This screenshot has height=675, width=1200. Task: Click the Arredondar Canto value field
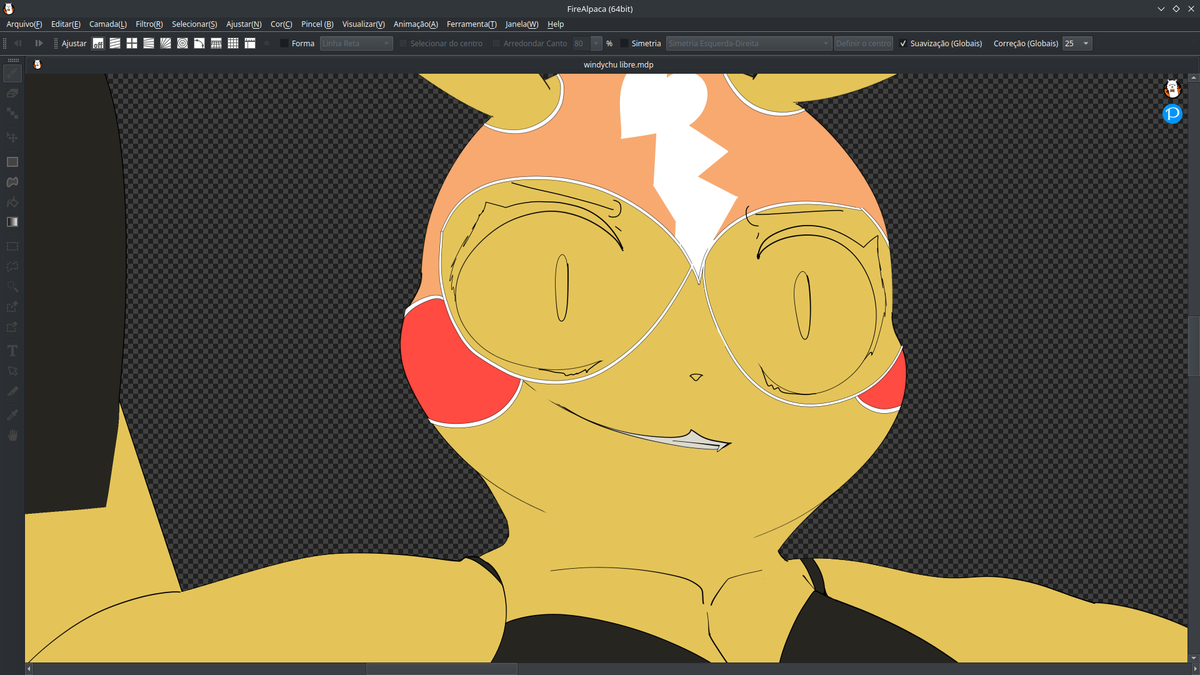(580, 43)
